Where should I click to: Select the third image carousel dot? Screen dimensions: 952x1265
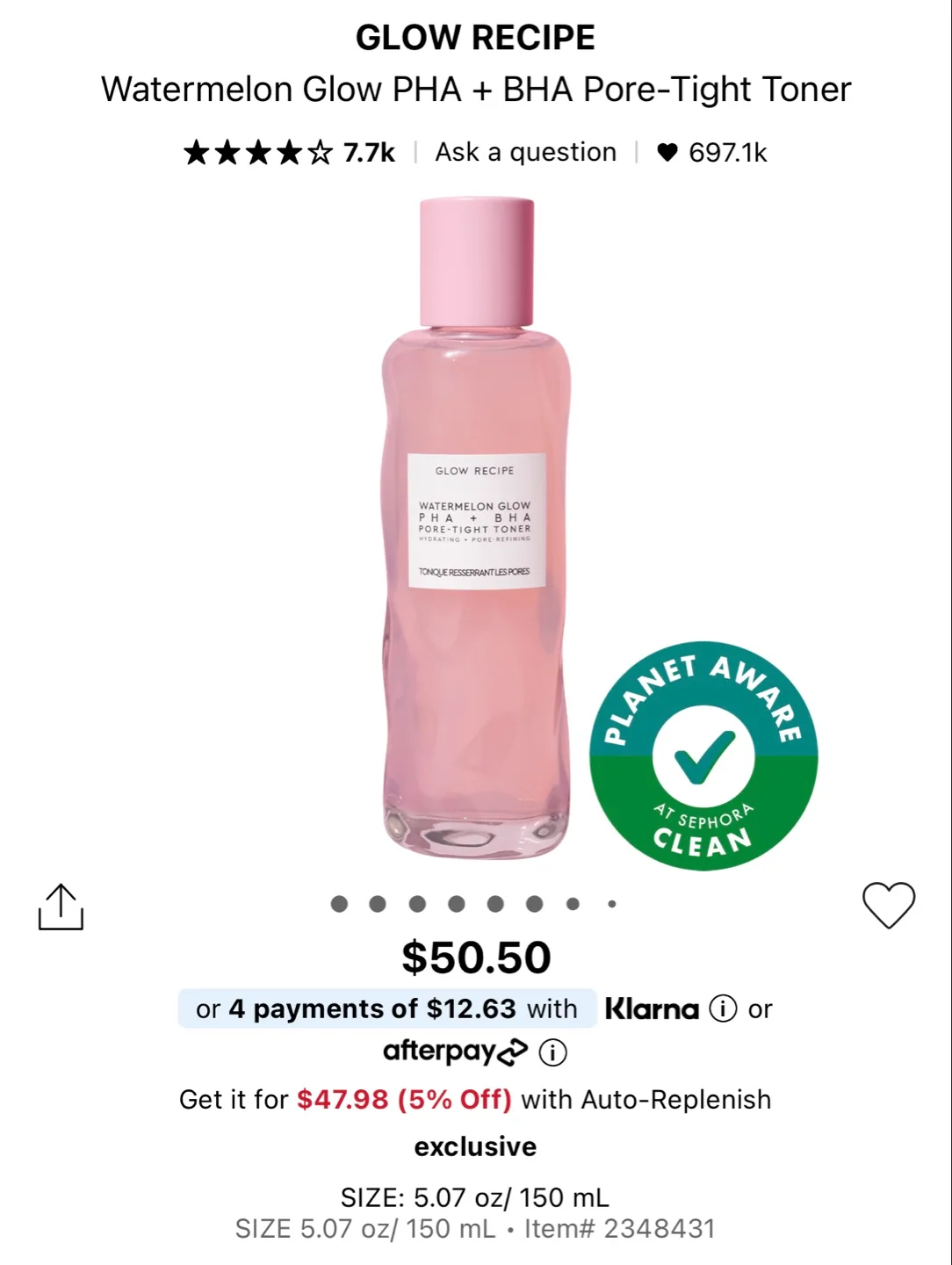point(417,904)
